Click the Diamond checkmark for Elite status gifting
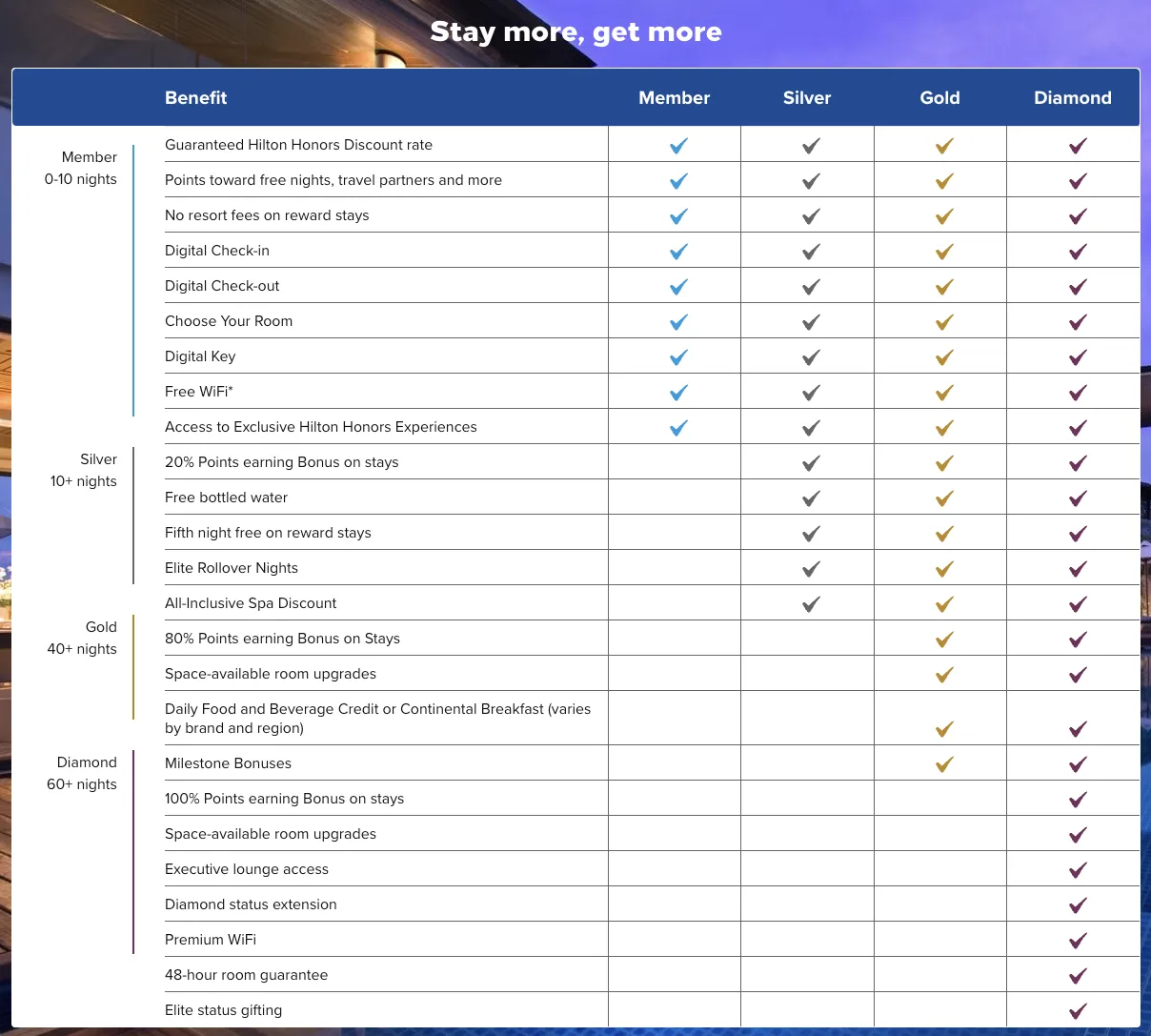Viewport: 1151px width, 1036px height. (1078, 1011)
